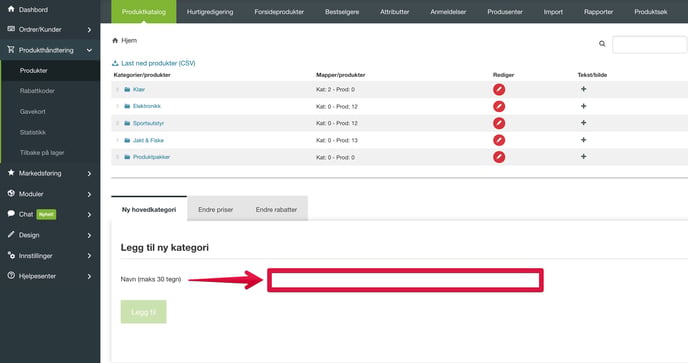Open Statistikk in the sidebar
This screenshot has height=363, width=688.
click(32, 132)
